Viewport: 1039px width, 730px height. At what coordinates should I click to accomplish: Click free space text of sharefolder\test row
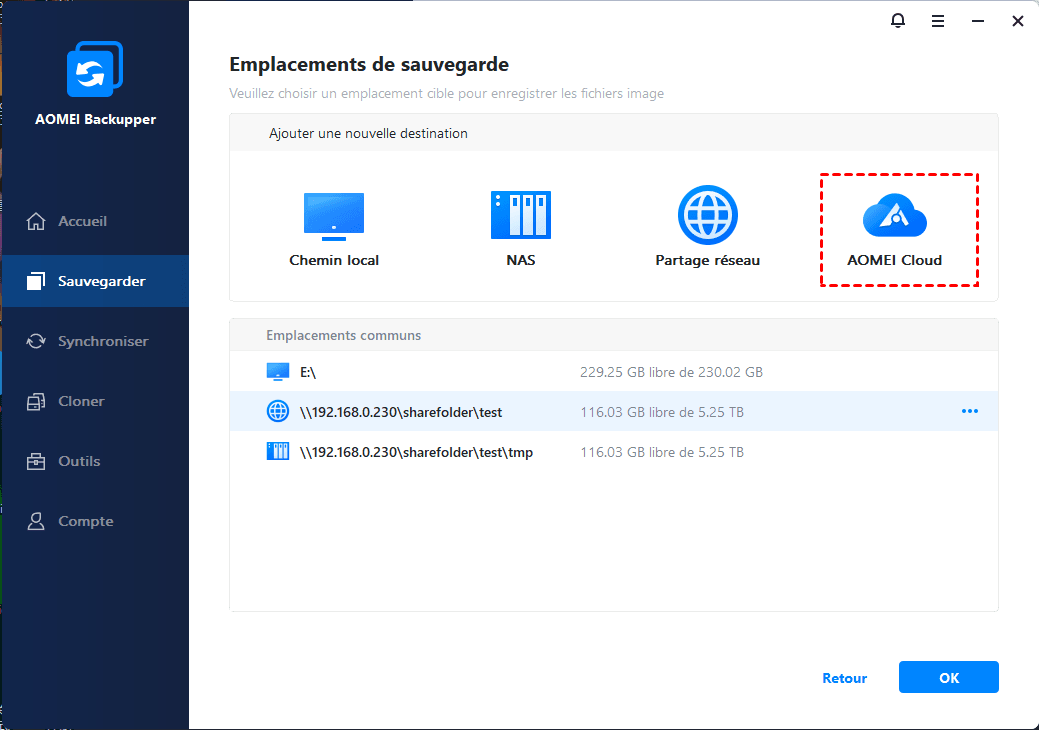click(x=662, y=412)
